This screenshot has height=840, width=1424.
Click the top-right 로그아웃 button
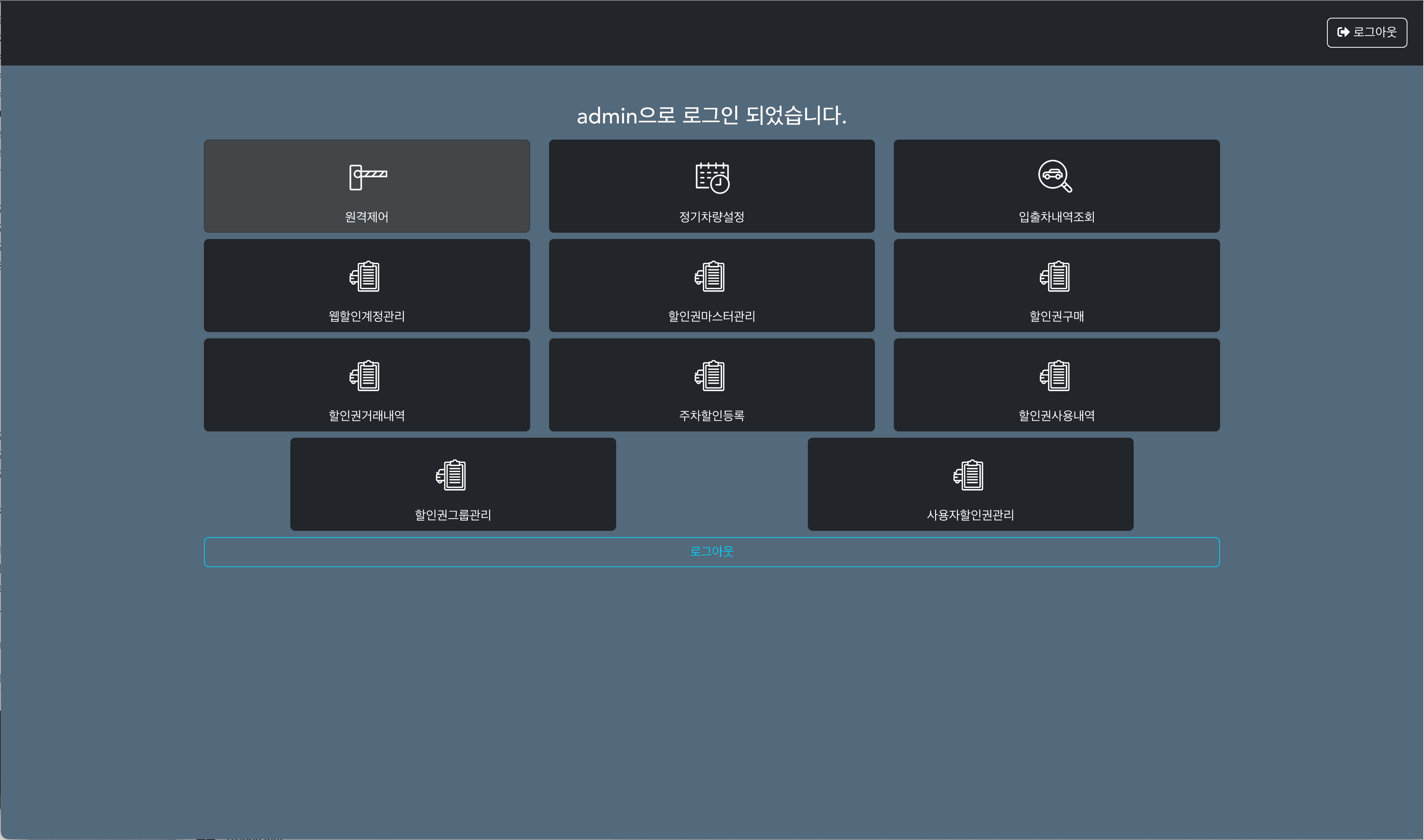(1367, 32)
